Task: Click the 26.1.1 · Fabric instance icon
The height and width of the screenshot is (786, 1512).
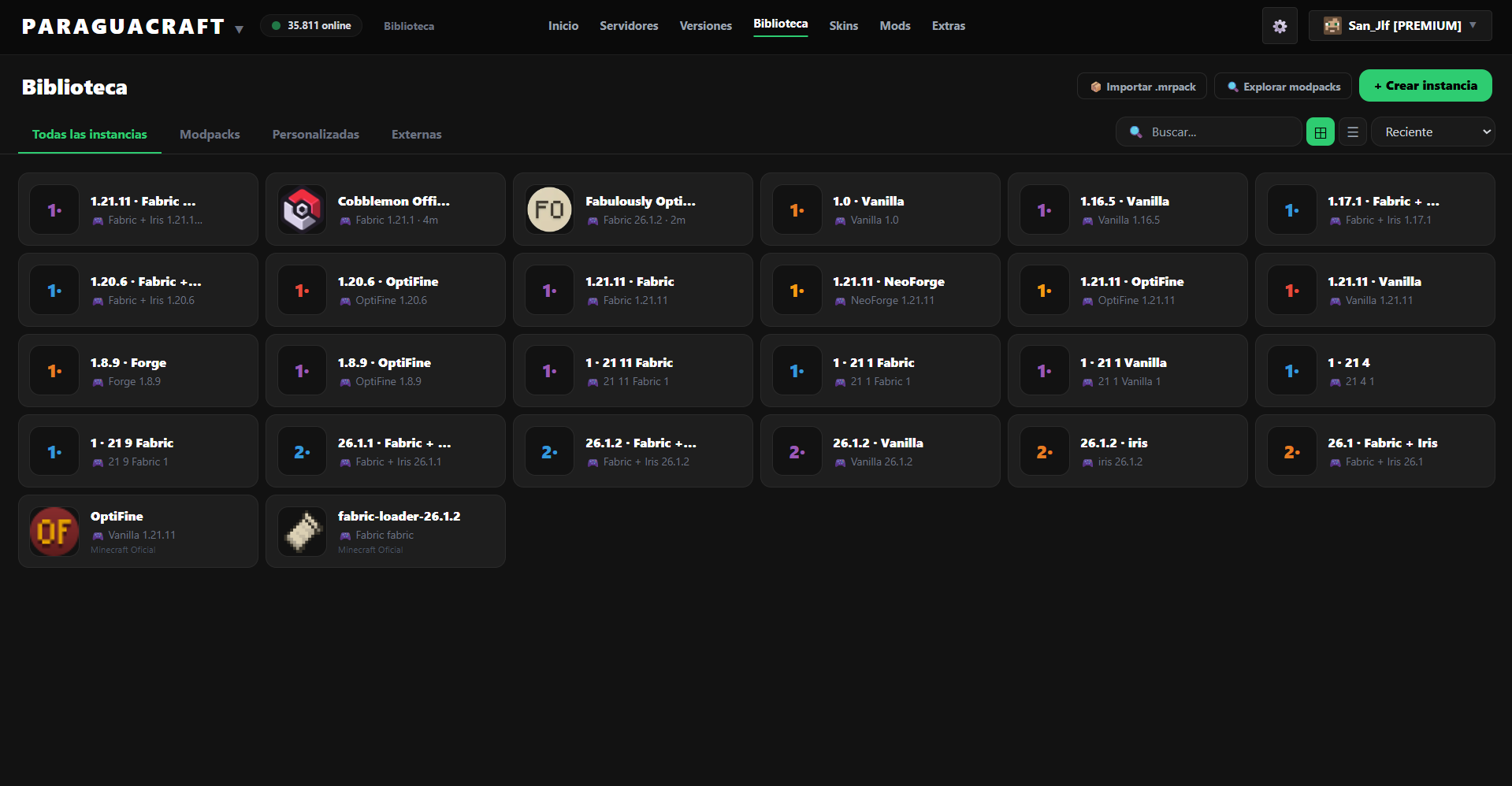Action: point(302,451)
